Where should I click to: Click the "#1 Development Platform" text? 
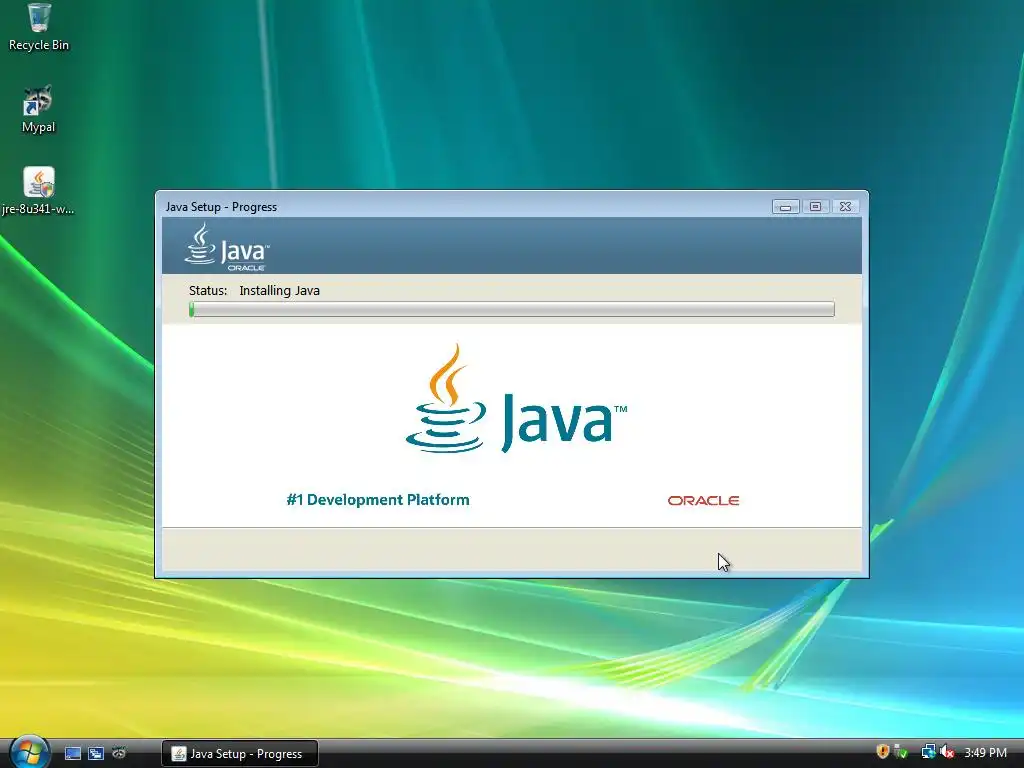378,500
